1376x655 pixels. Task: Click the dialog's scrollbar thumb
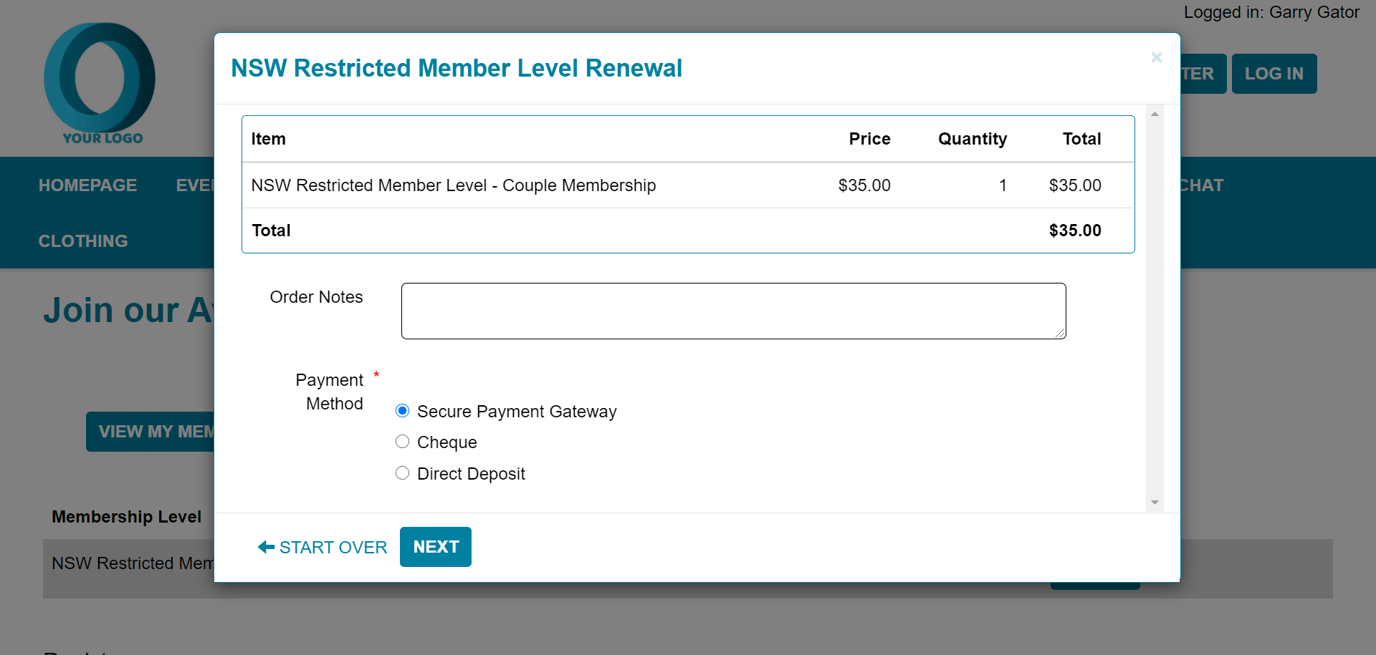1155,300
